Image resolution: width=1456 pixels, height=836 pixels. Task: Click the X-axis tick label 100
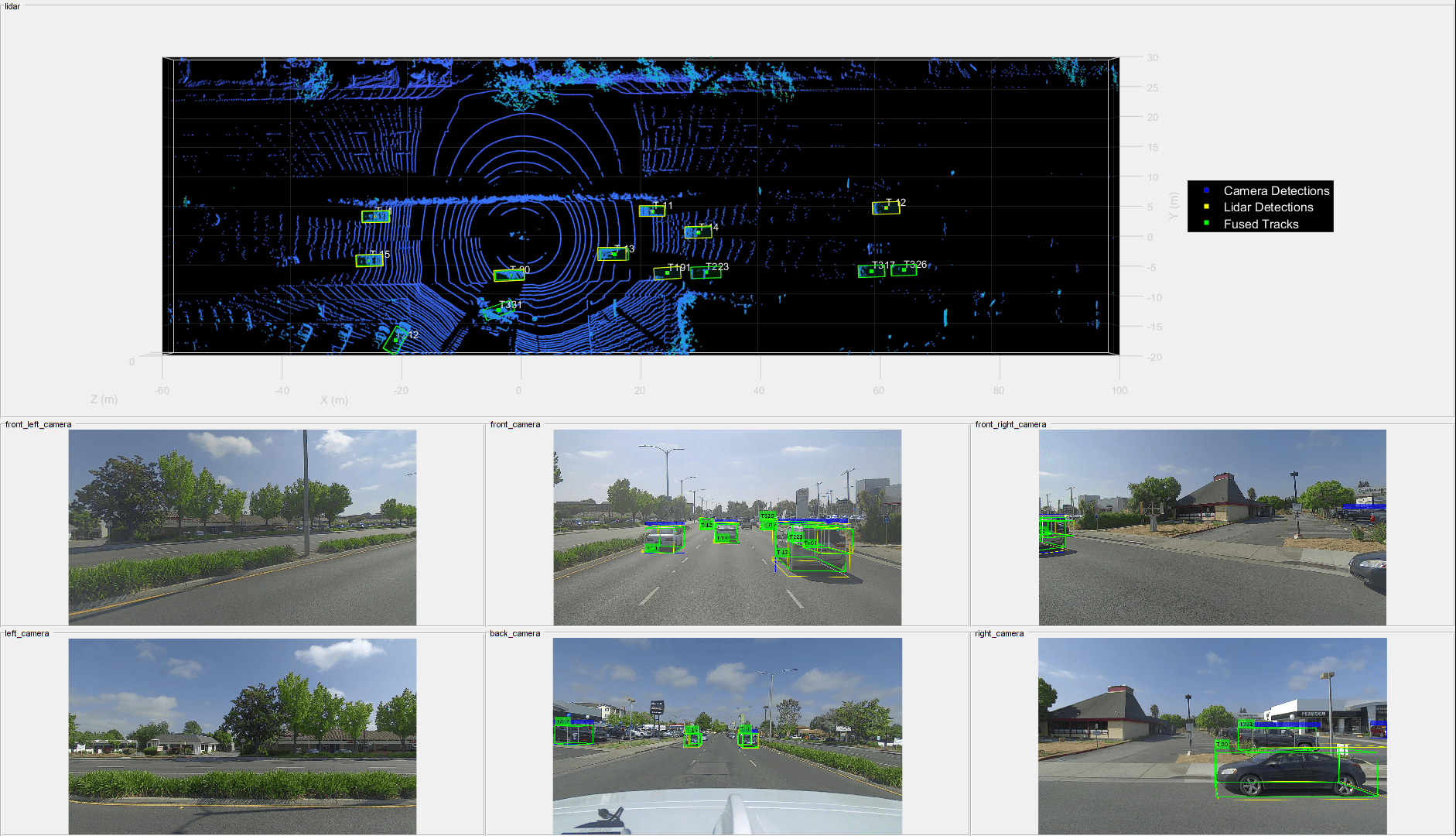click(1119, 391)
